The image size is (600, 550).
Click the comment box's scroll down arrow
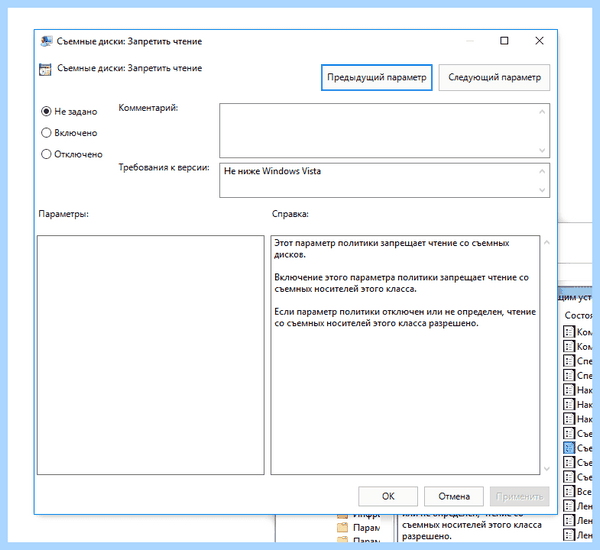(542, 150)
